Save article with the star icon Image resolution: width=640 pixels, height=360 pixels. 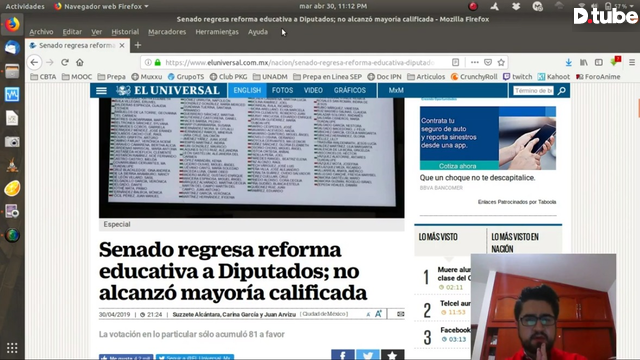[392, 355]
